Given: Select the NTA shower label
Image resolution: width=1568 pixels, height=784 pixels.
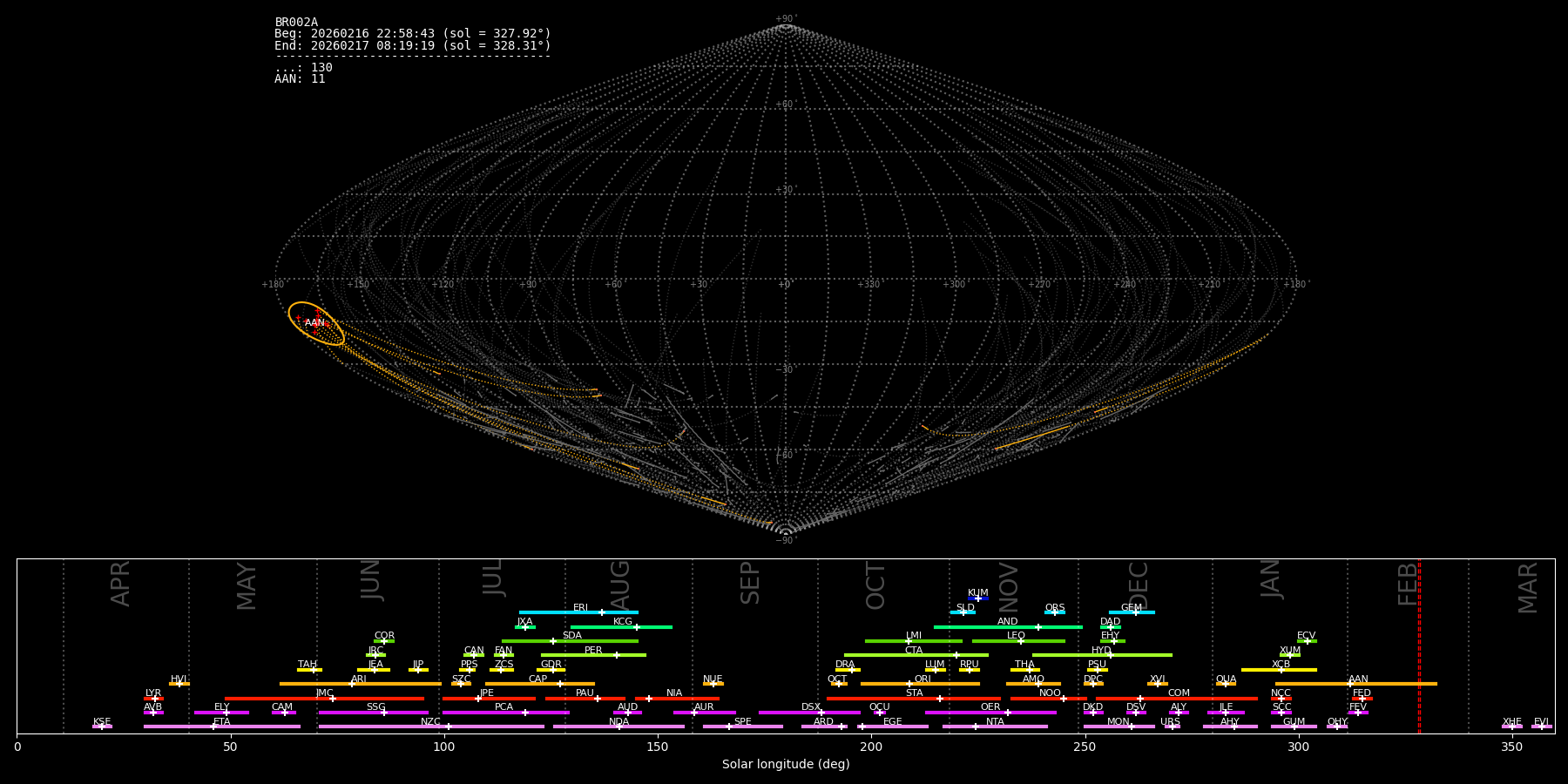Looking at the screenshot, I should point(995,722).
